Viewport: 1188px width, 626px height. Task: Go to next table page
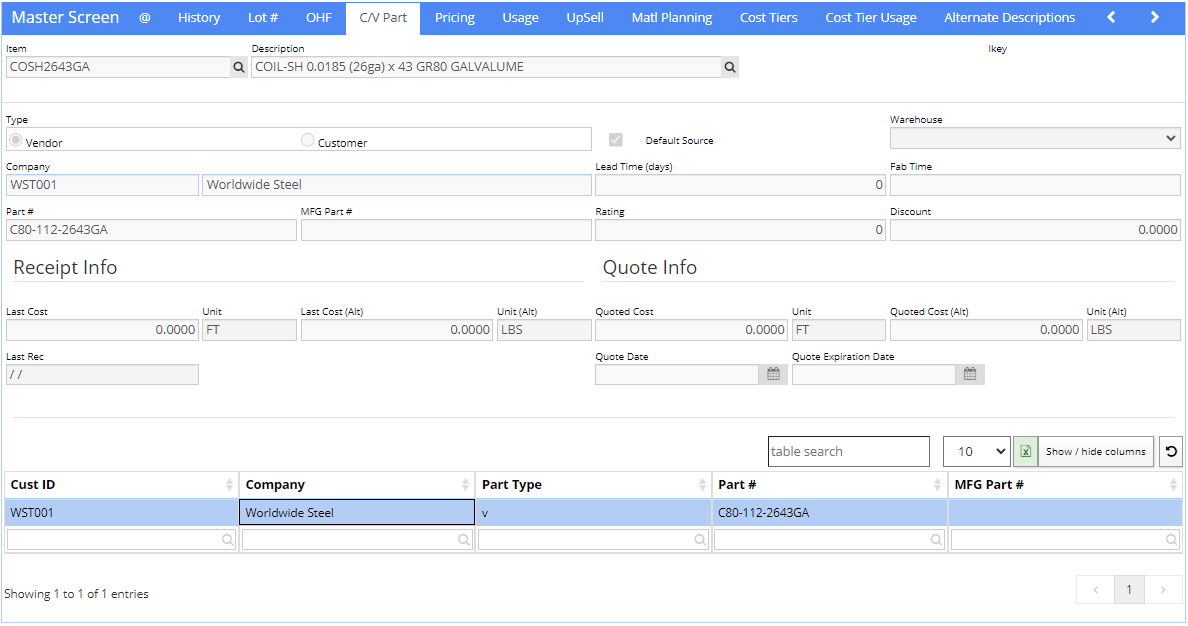click(x=1163, y=590)
